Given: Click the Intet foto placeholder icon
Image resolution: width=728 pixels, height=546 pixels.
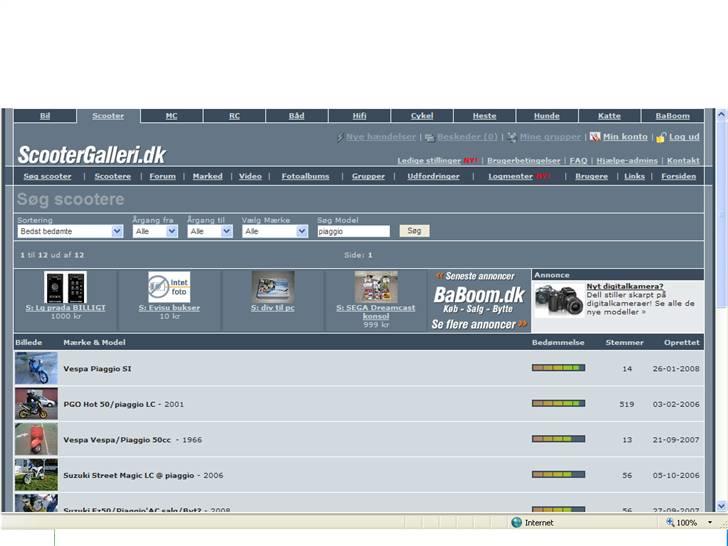Looking at the screenshot, I should (x=169, y=287).
